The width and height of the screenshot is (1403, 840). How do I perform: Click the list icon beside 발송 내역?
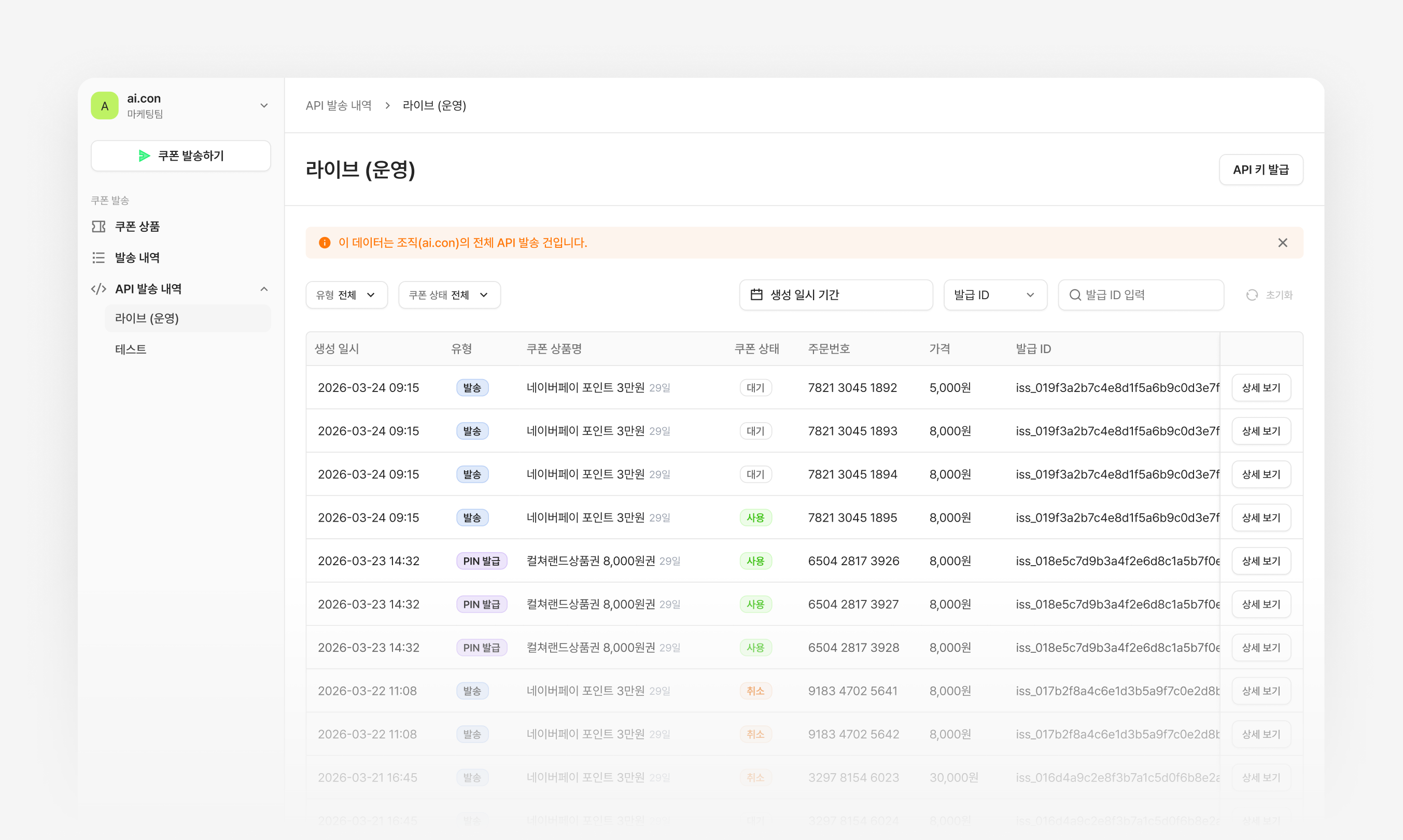(99, 258)
